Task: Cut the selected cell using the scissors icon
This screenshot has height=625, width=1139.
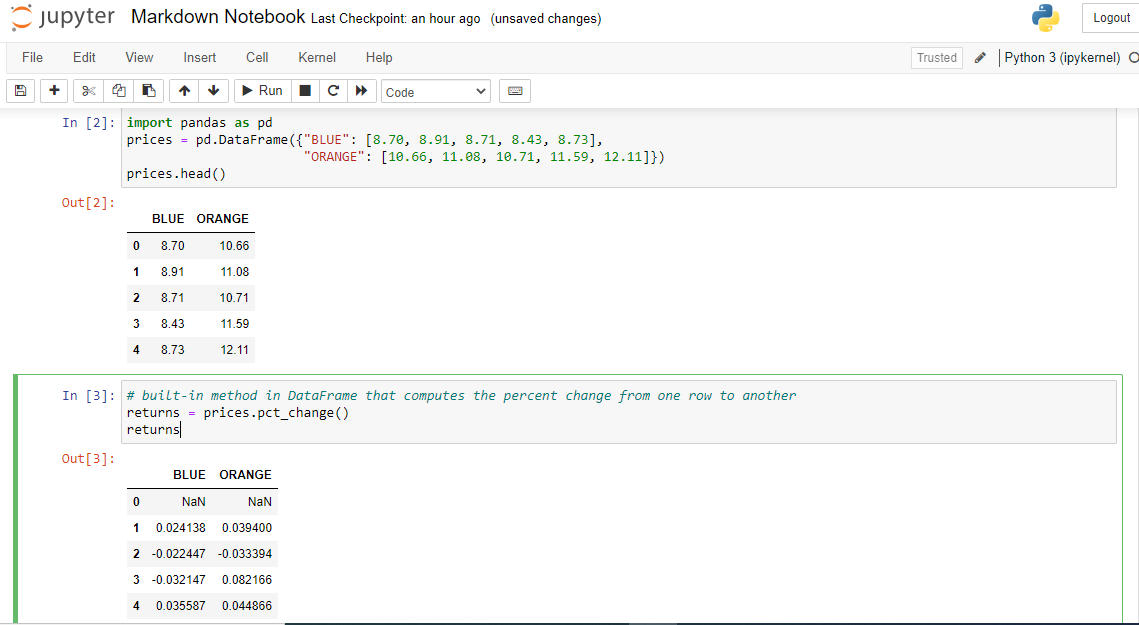Action: pyautogui.click(x=88, y=91)
